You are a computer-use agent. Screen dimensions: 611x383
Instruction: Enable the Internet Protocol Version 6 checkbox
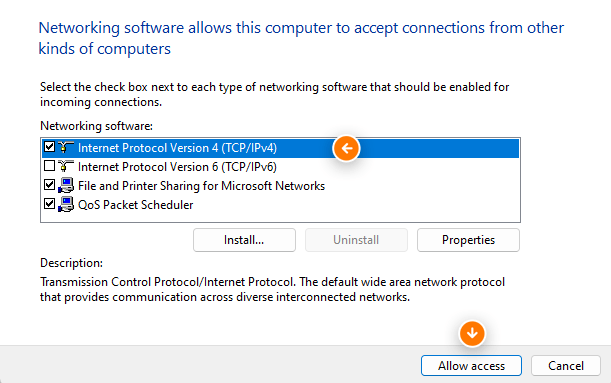tap(49, 166)
